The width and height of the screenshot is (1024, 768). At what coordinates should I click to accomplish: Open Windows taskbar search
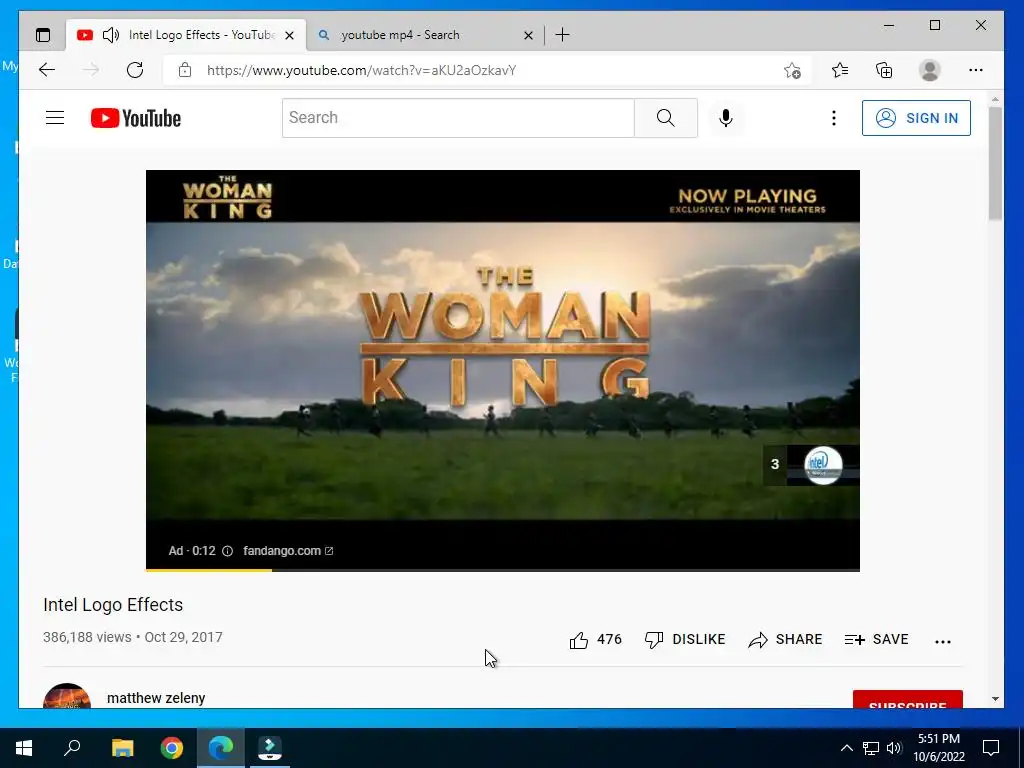72,748
